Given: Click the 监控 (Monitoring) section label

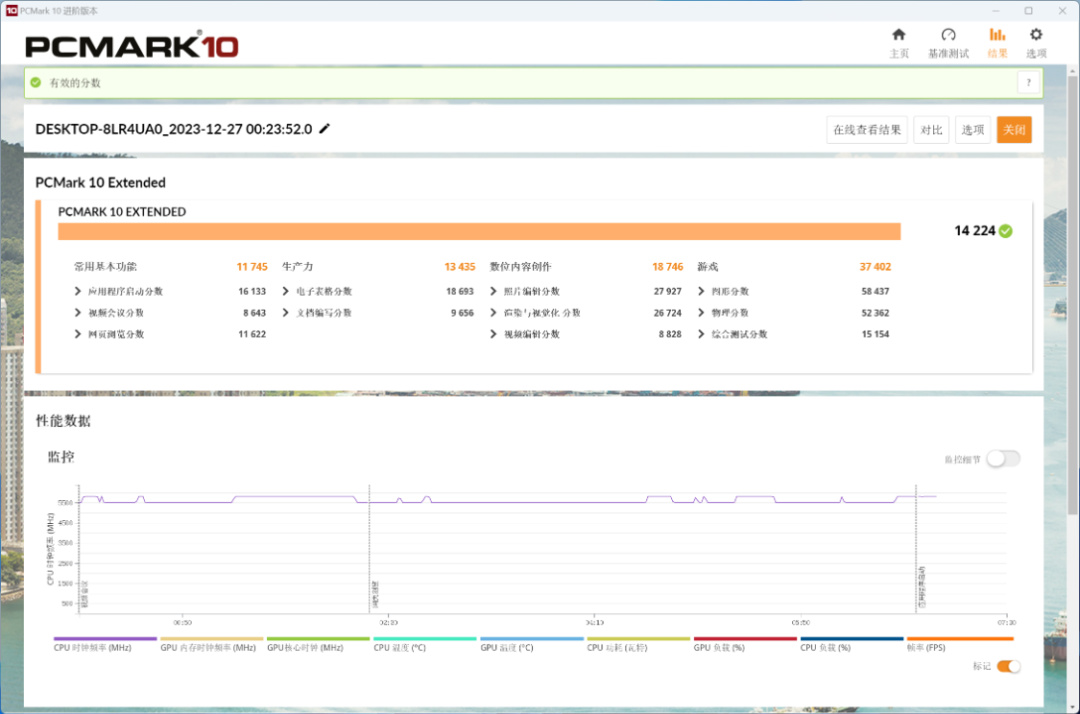Looking at the screenshot, I should [61, 456].
